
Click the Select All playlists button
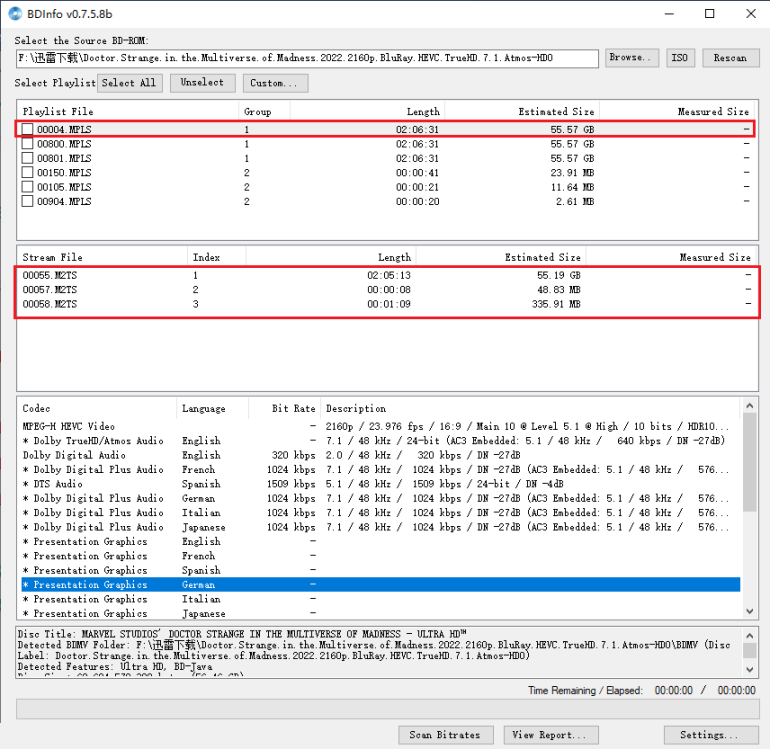click(129, 83)
